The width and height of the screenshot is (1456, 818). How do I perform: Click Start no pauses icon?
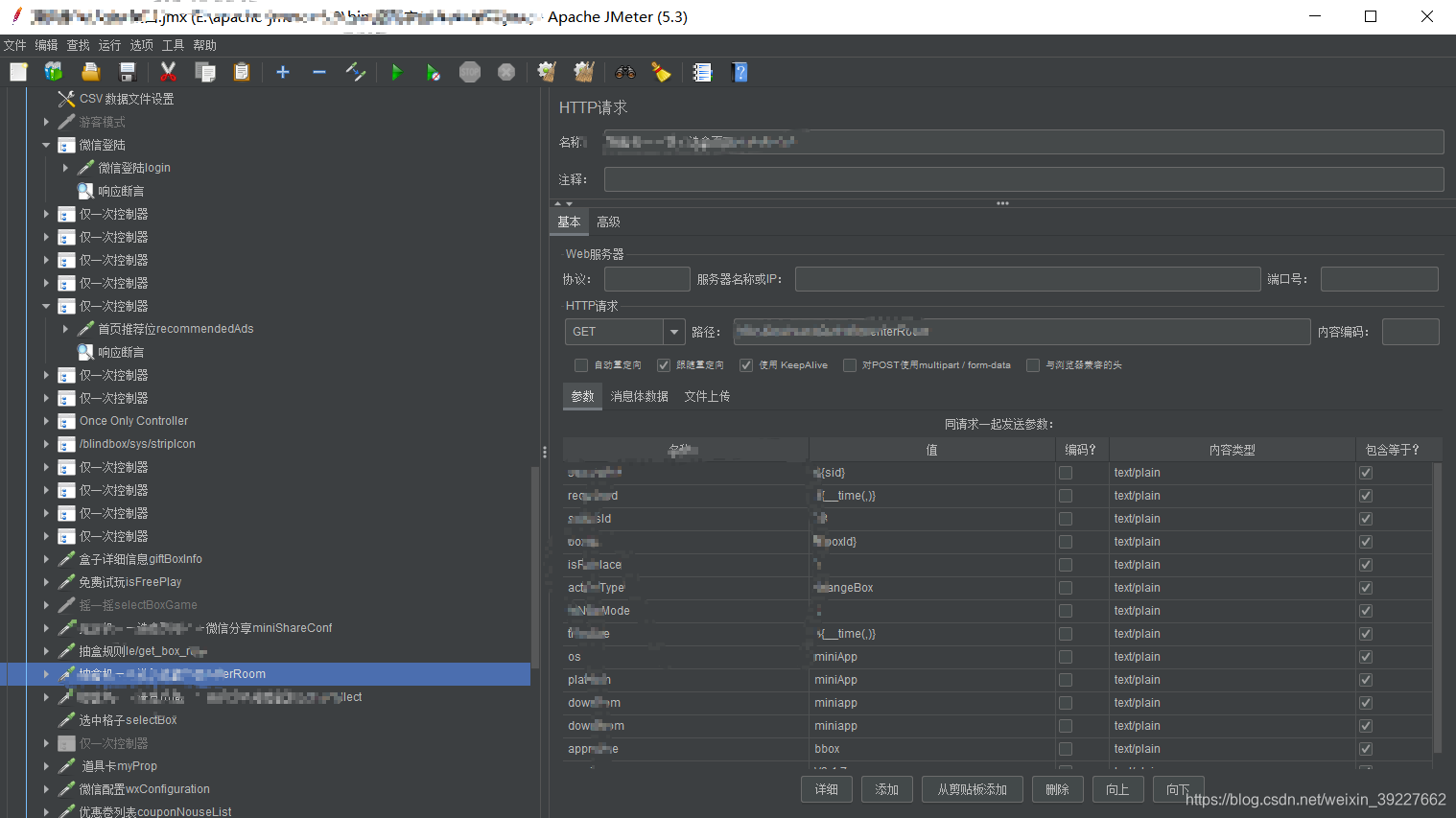[x=434, y=72]
